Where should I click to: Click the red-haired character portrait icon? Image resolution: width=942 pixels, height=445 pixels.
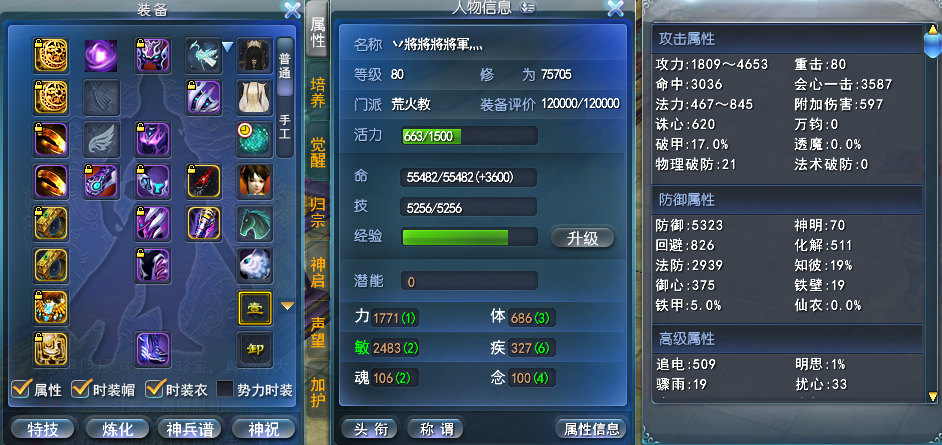(x=255, y=181)
